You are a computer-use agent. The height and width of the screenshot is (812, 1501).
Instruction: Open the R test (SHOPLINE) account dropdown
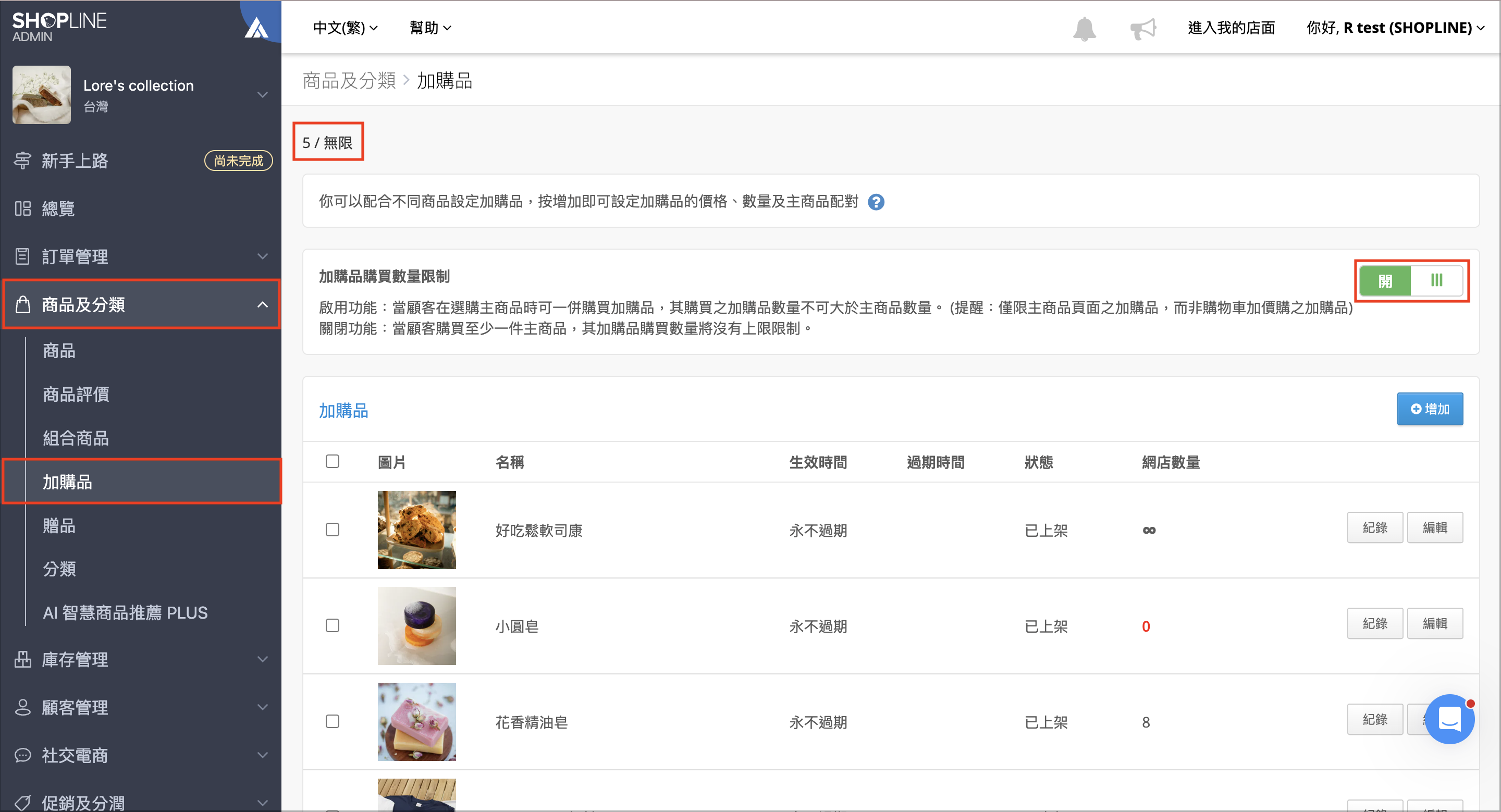(1395, 28)
